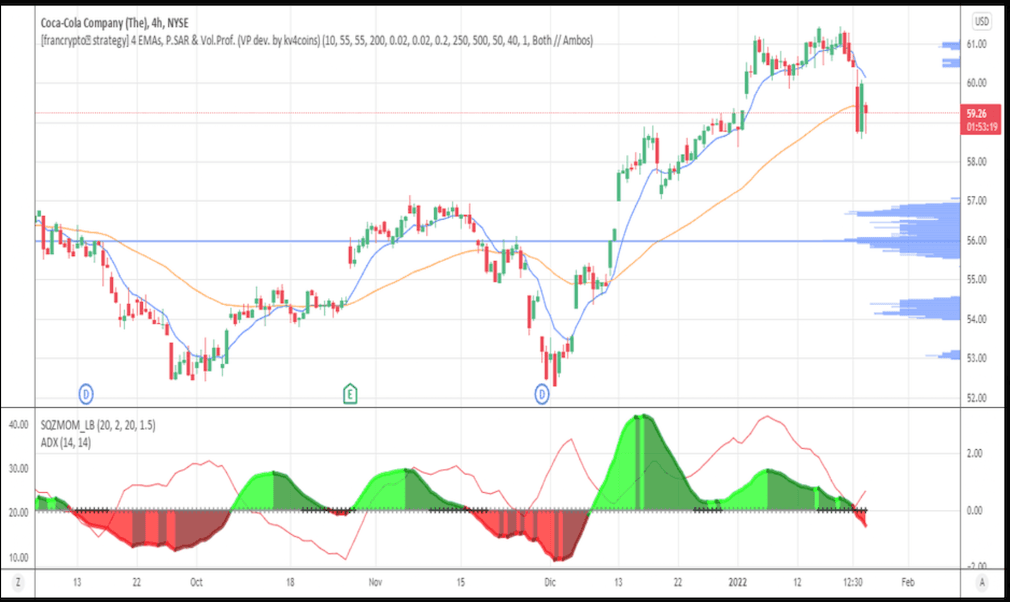The image size is (1010, 602).
Task: Click the Oct label on time axis
Action: pos(196,582)
